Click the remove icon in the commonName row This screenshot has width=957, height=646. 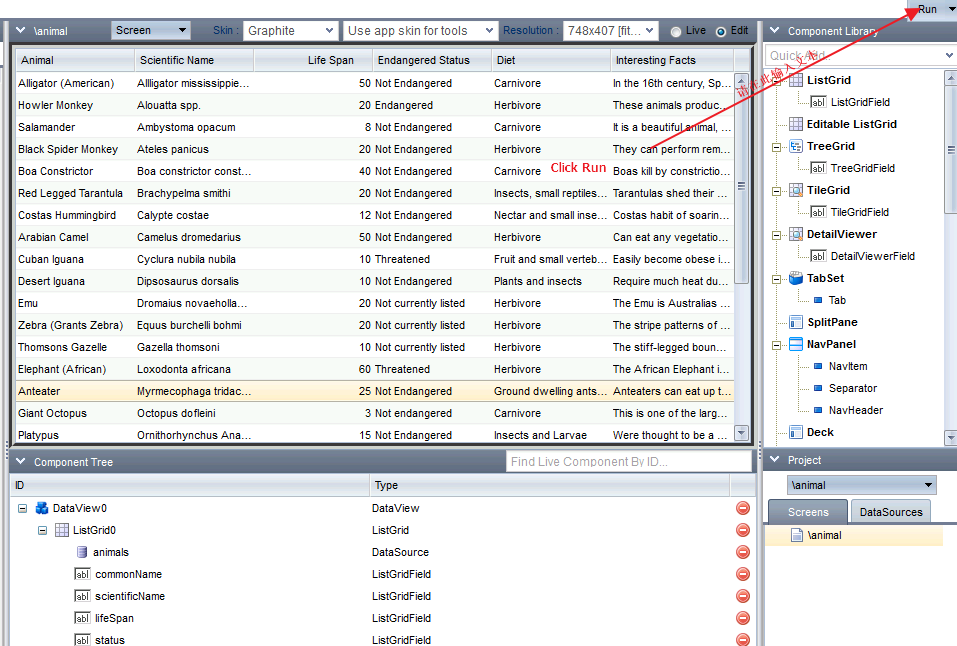(x=742, y=574)
